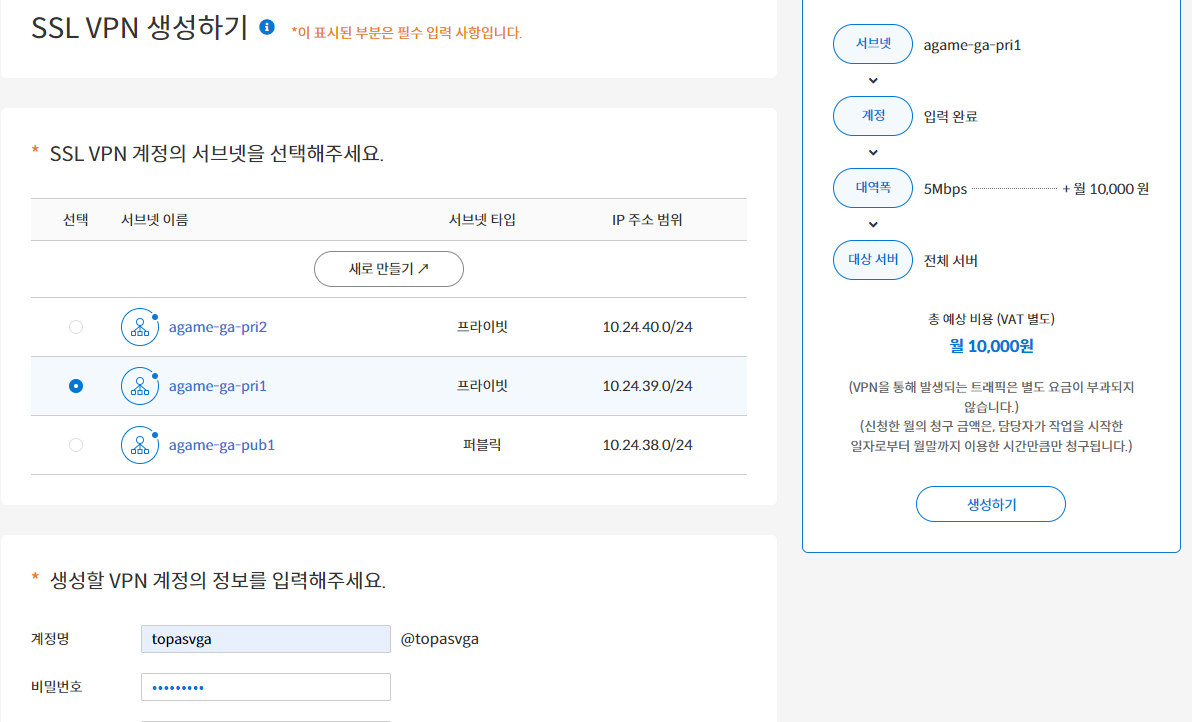This screenshot has width=1192, height=722.
Task: Open the 계정 step badge
Action: click(872, 116)
